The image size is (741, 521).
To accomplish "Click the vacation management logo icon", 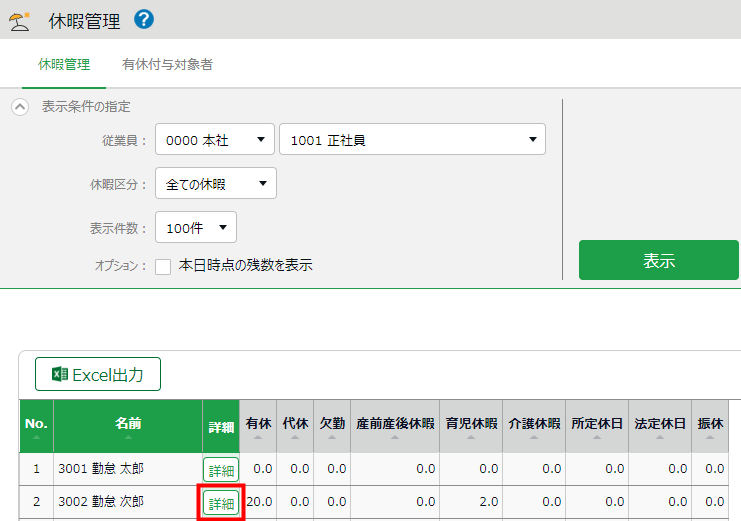I will 18,19.
